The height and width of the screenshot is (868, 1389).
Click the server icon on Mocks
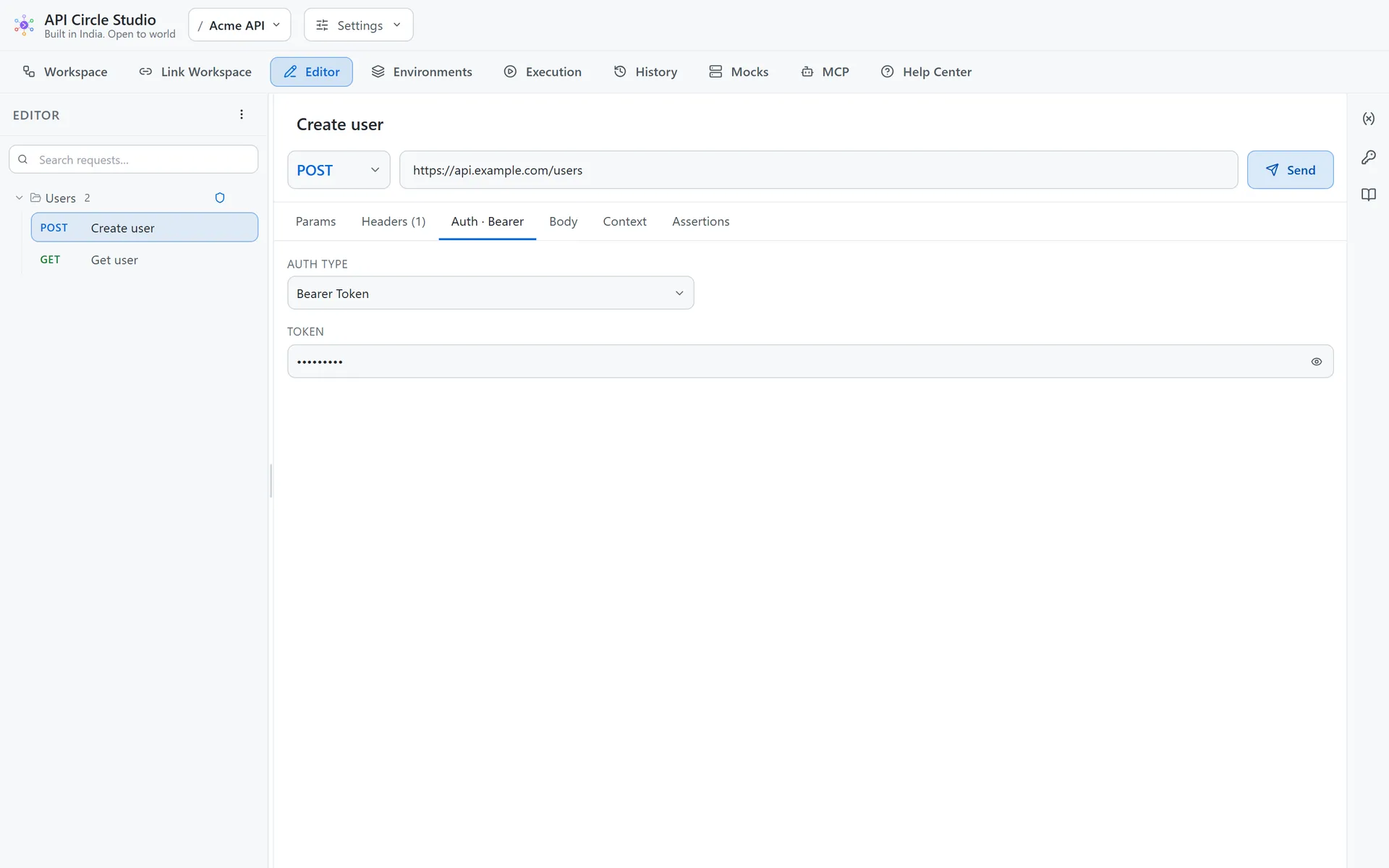click(715, 72)
